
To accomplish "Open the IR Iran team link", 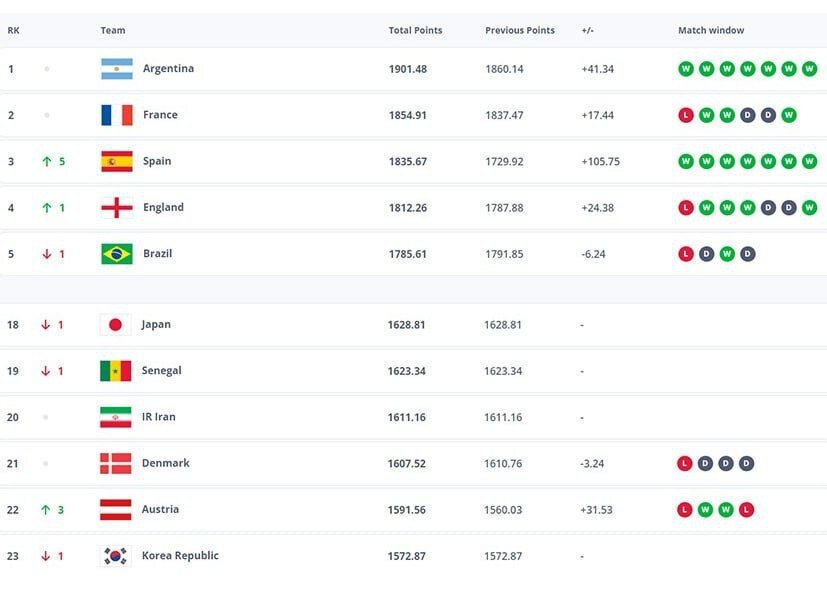I will 158,417.
